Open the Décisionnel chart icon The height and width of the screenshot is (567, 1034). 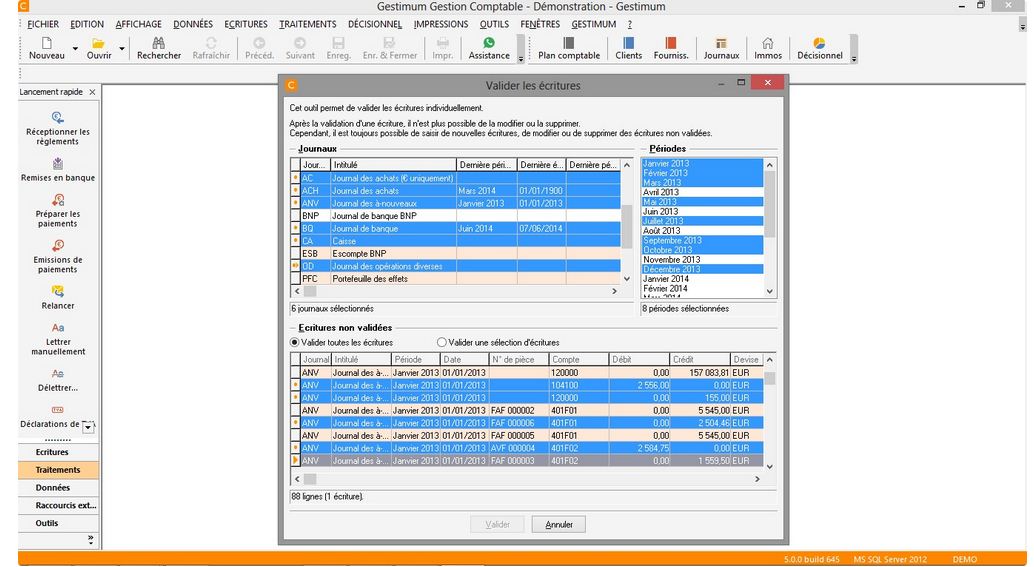tap(819, 43)
